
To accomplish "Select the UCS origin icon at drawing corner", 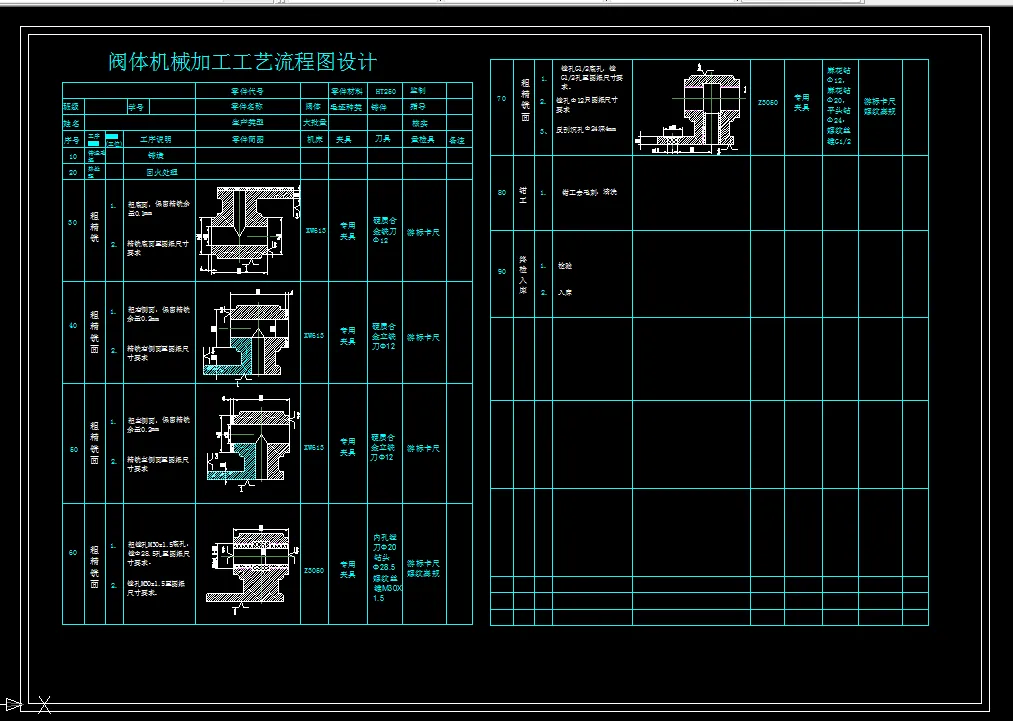I will [x=26, y=704].
